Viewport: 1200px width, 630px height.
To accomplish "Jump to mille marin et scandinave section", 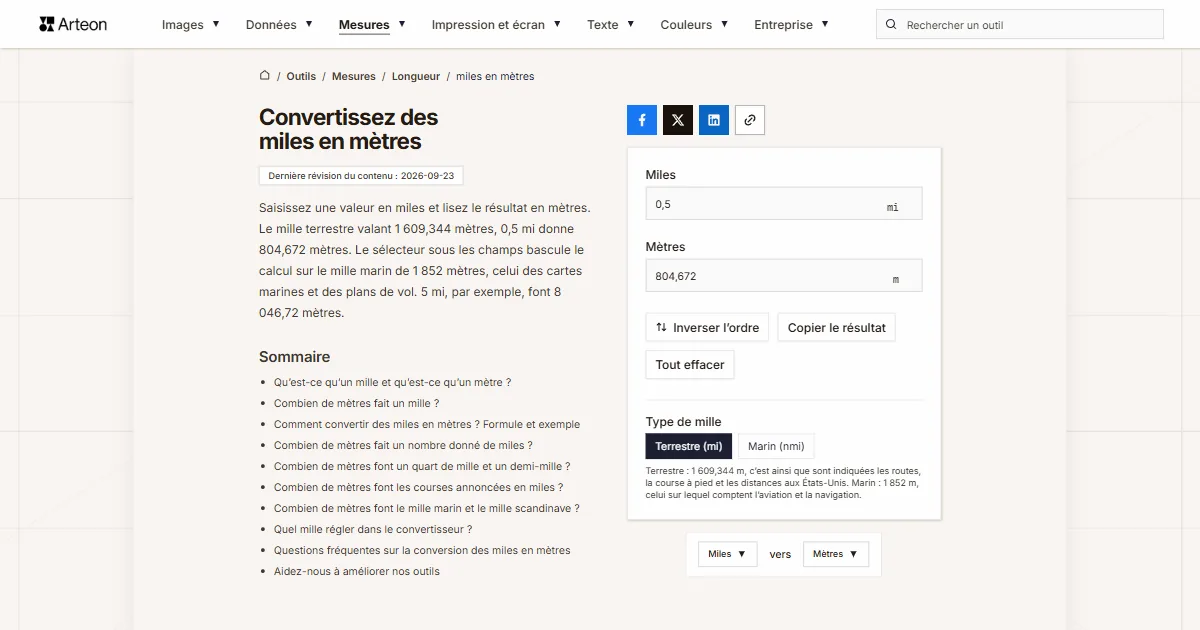I will coord(427,508).
